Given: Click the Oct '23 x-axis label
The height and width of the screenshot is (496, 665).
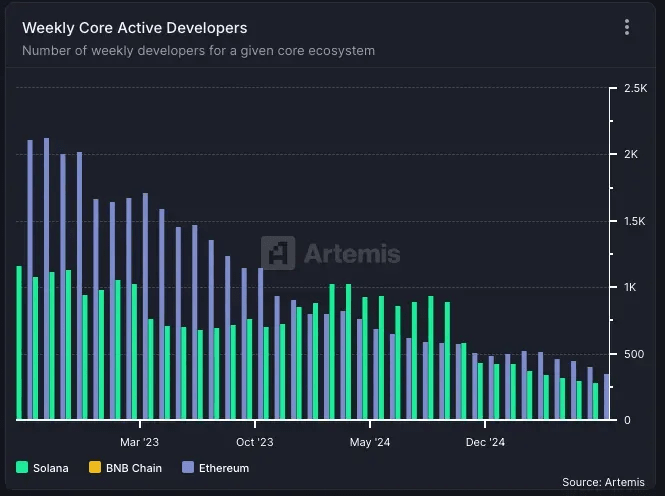Looking at the screenshot, I should pyautogui.click(x=255, y=441).
